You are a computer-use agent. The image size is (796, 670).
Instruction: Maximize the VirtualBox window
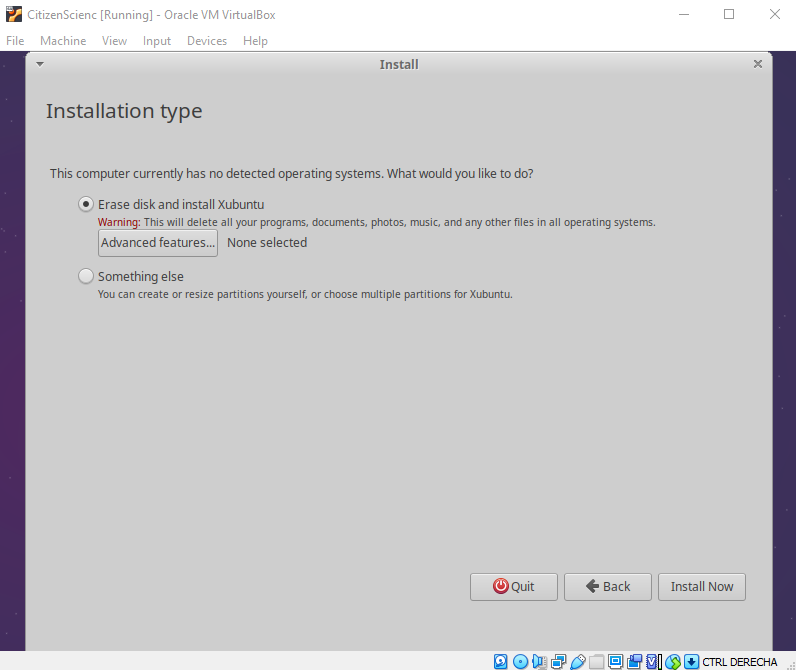click(729, 14)
